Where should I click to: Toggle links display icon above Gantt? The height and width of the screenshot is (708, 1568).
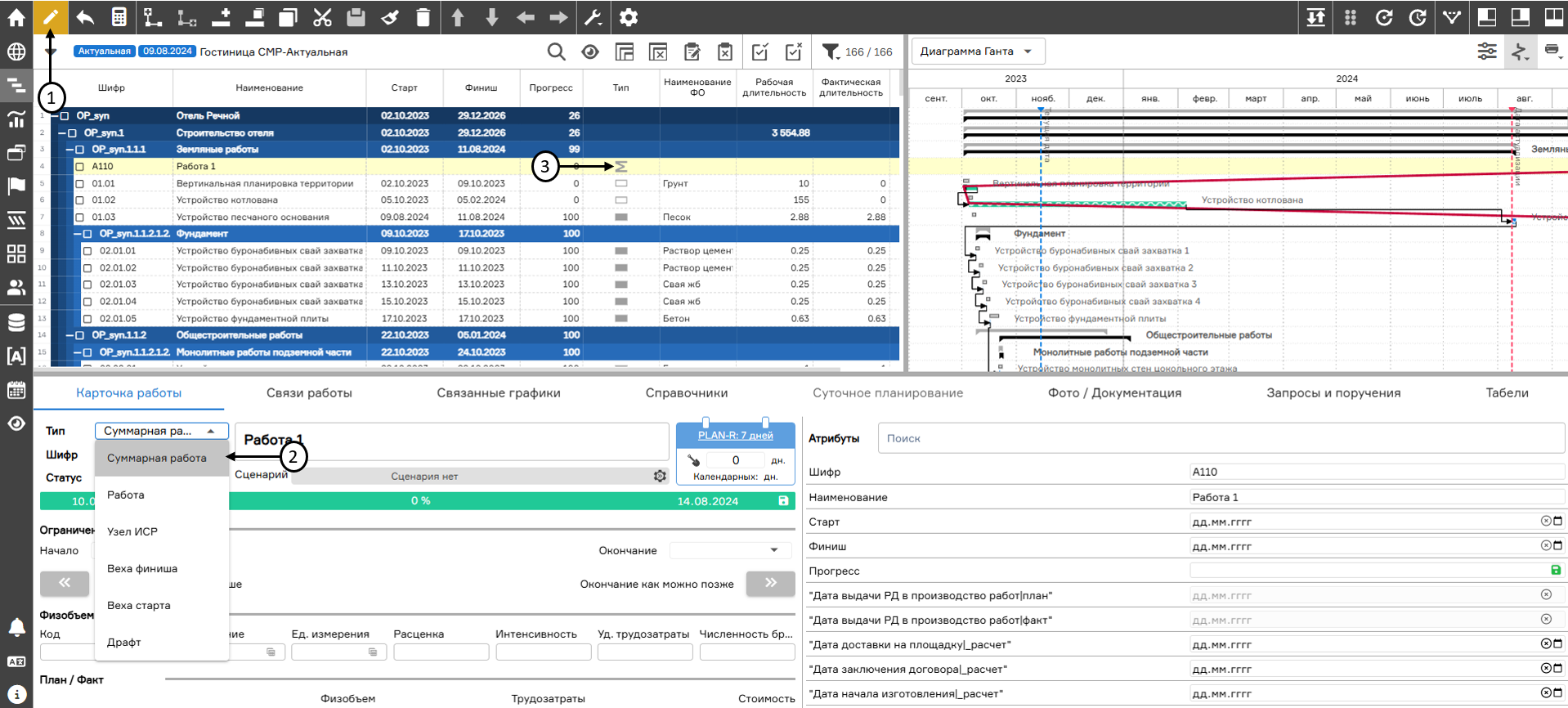click(1520, 52)
